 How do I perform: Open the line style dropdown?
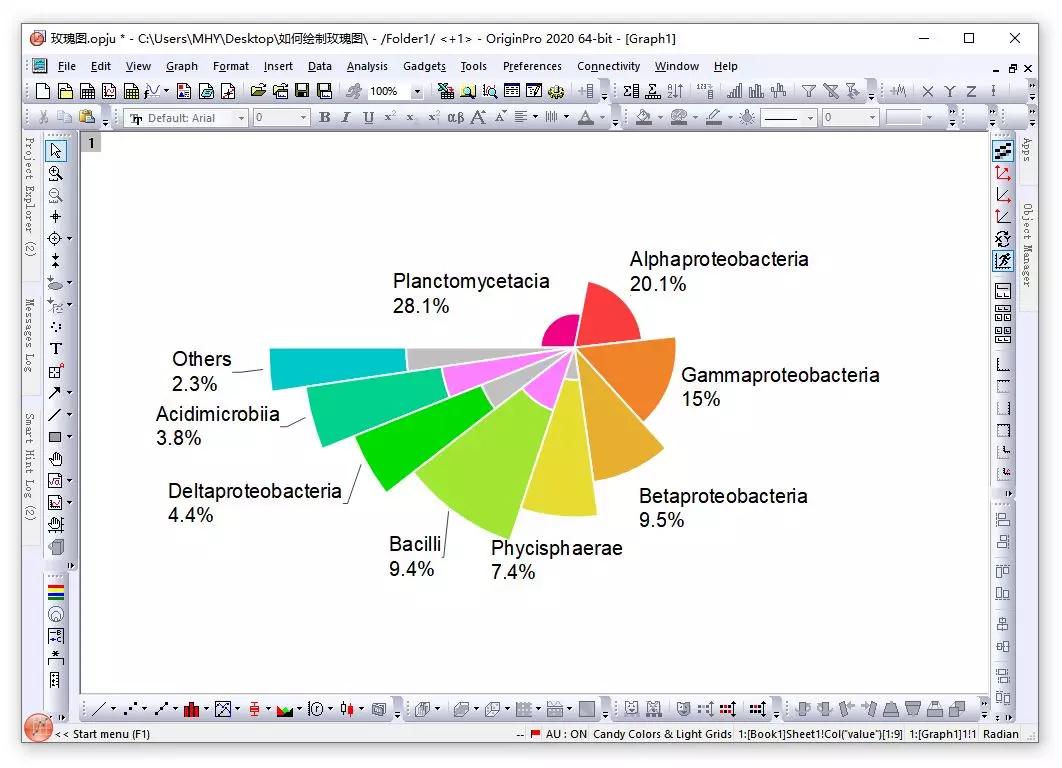coord(810,118)
